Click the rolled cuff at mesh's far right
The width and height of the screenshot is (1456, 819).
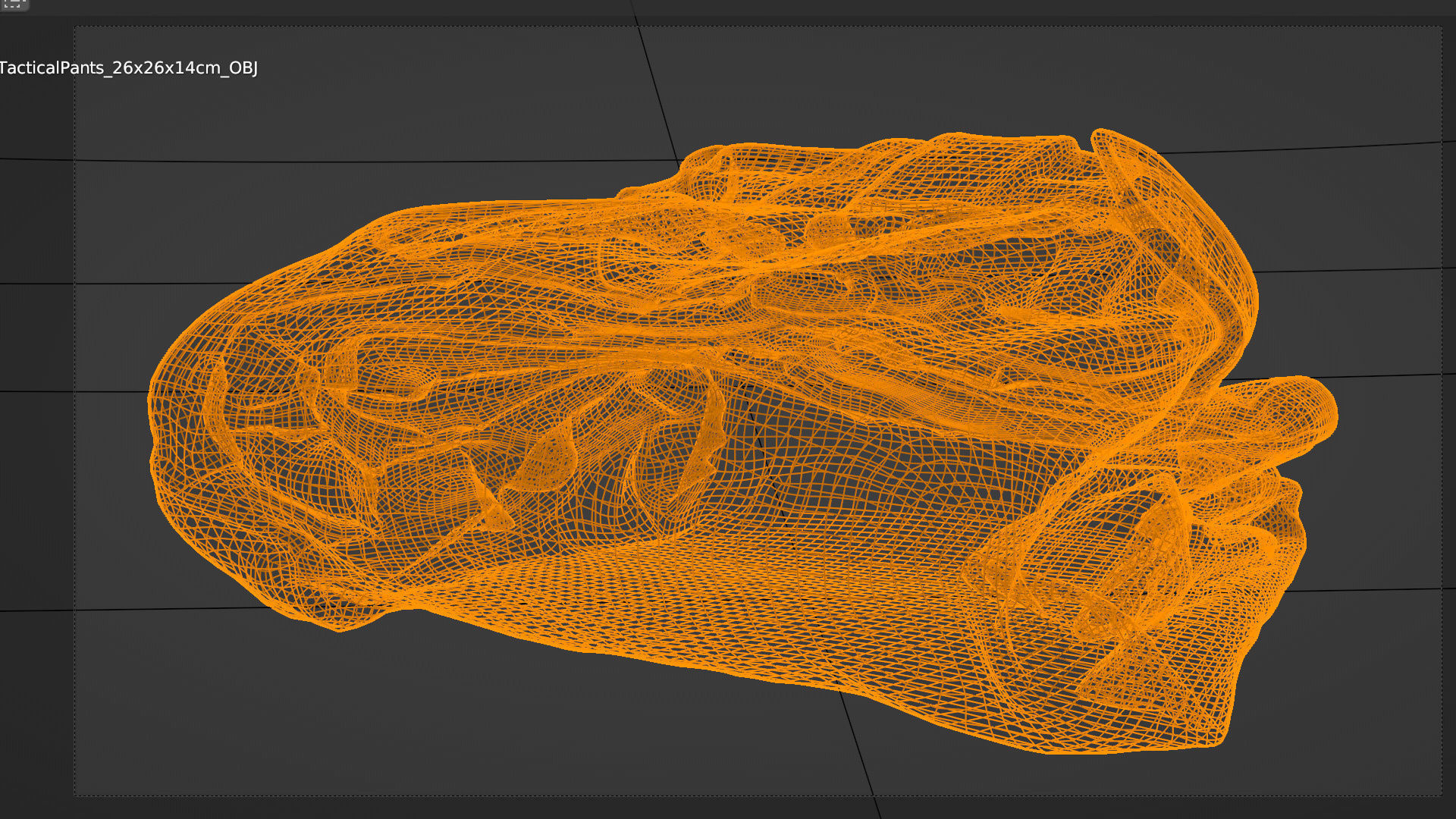click(x=1289, y=413)
